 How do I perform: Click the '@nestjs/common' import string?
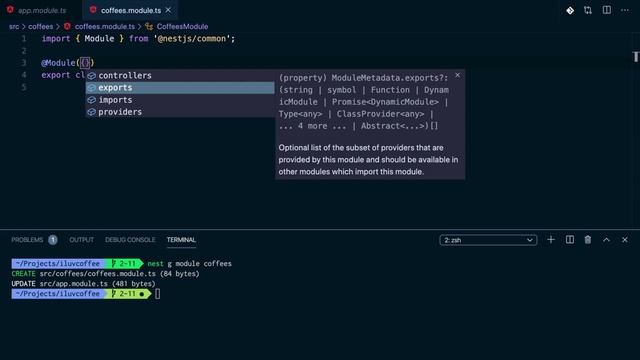tap(191, 39)
